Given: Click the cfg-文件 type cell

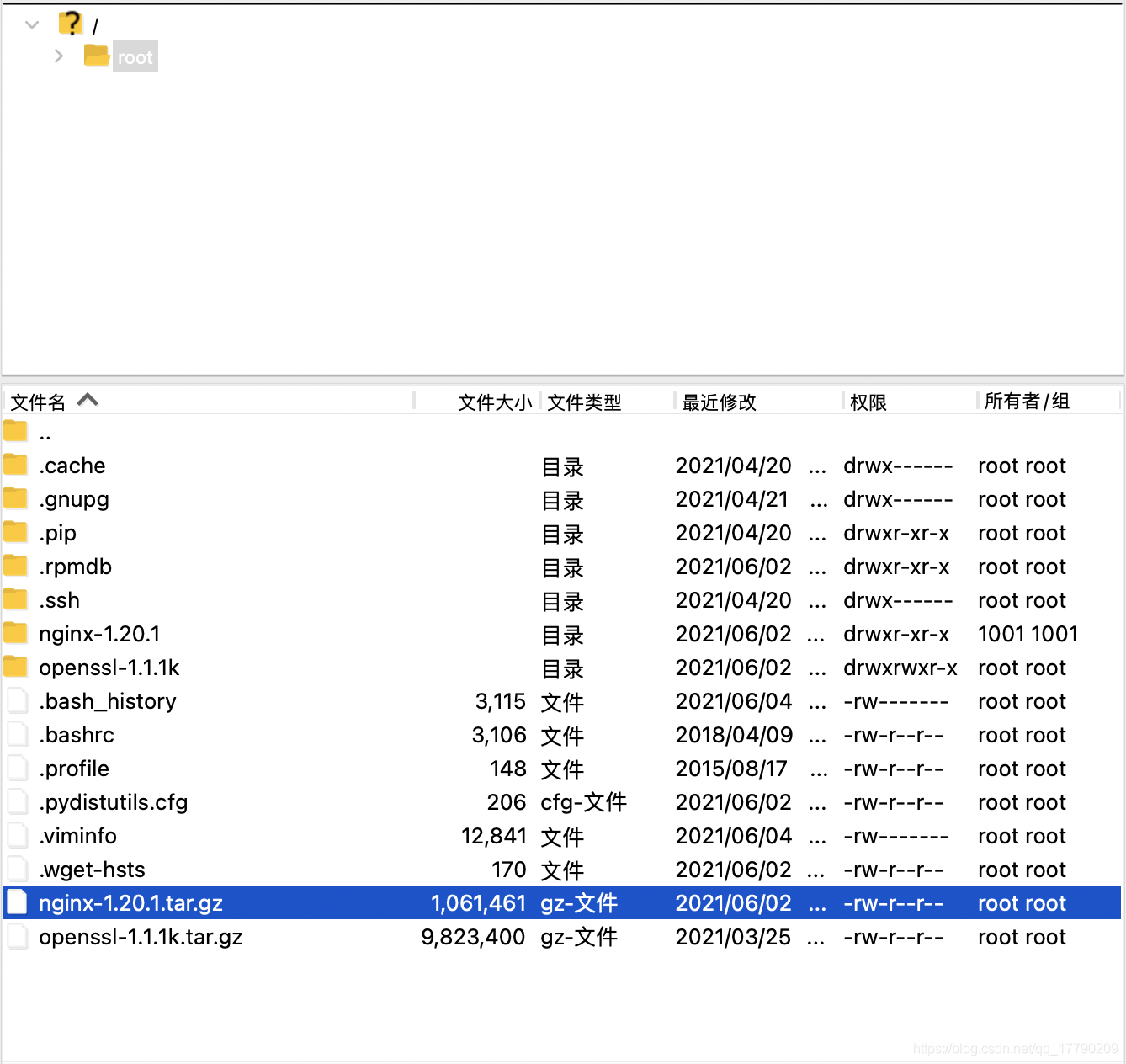Looking at the screenshot, I should tap(583, 802).
